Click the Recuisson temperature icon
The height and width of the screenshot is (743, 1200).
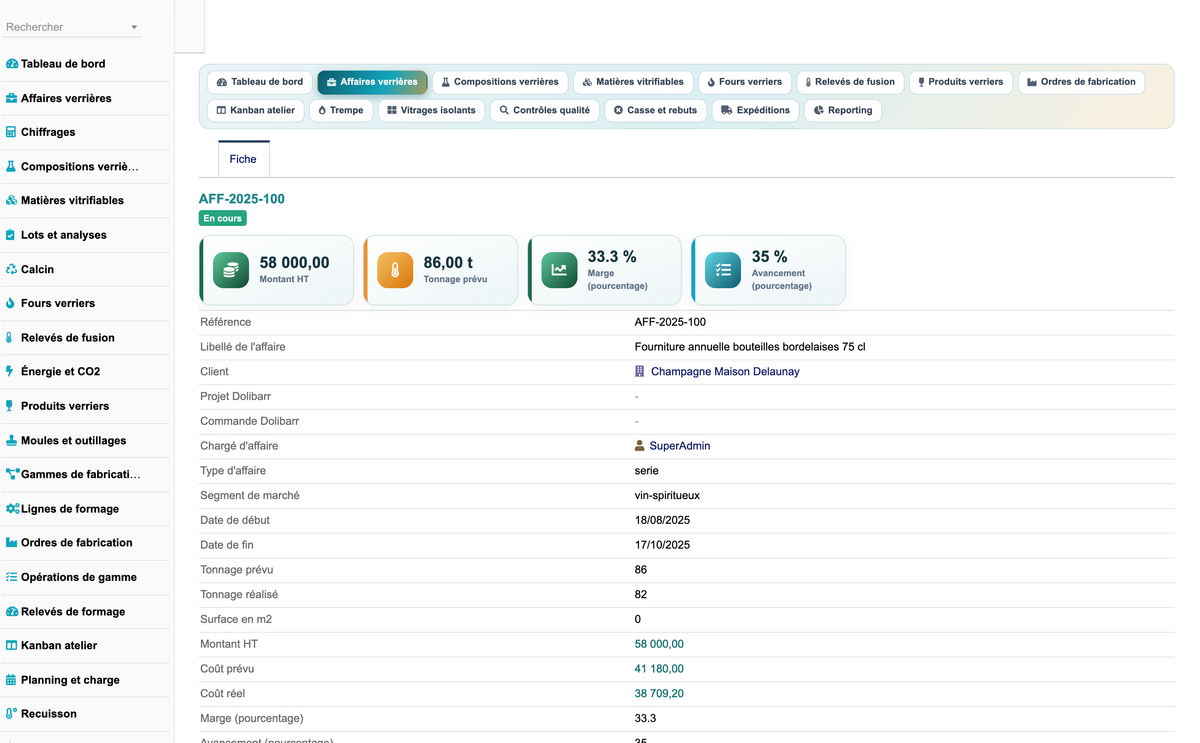click(x=12, y=714)
